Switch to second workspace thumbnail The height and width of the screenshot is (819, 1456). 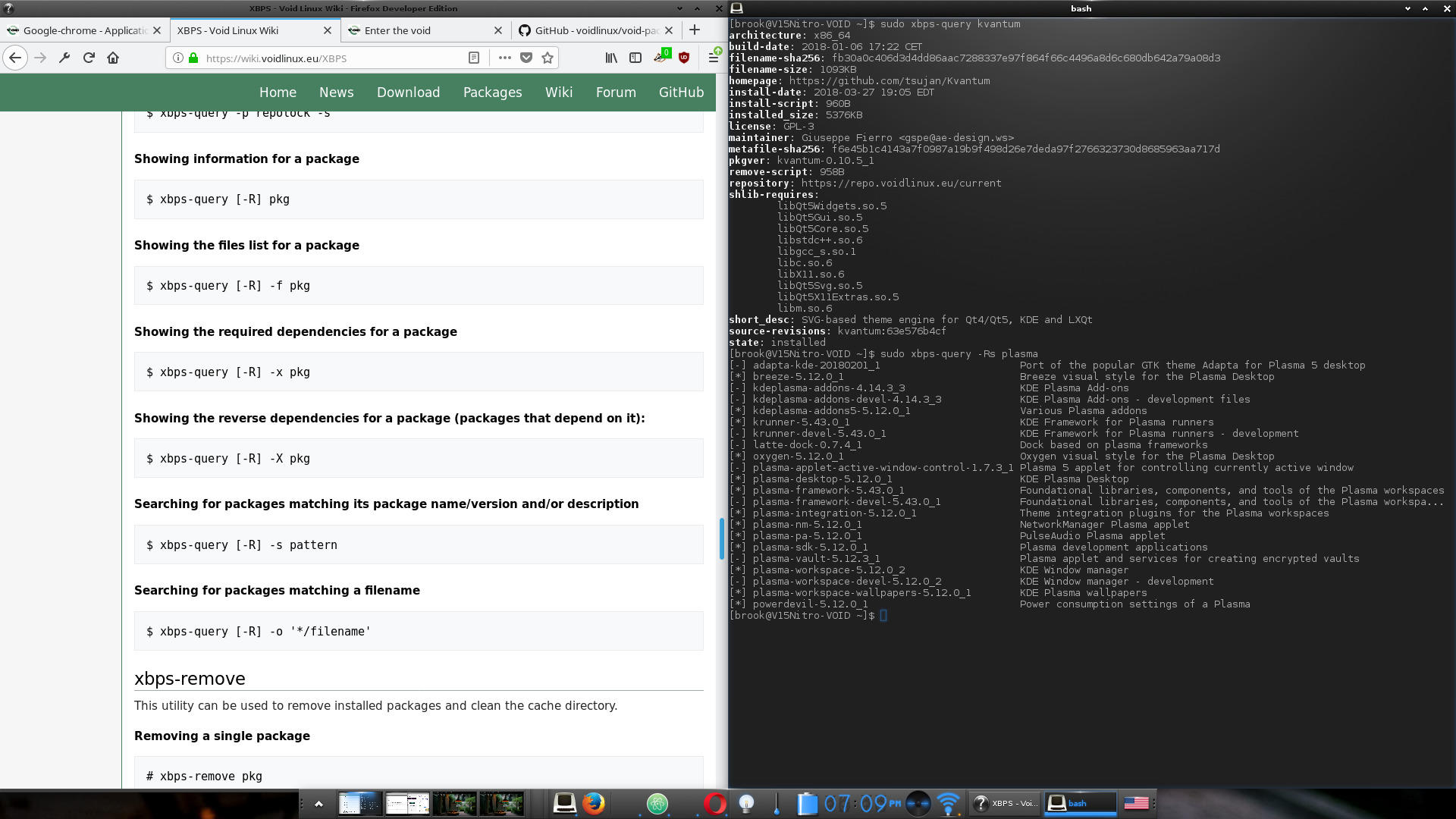coord(407,803)
